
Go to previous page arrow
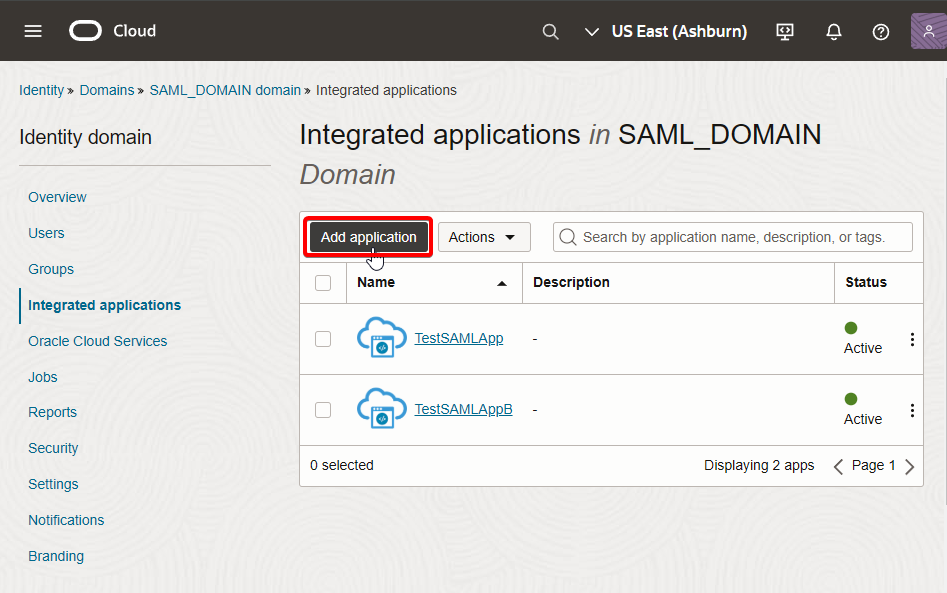838,466
